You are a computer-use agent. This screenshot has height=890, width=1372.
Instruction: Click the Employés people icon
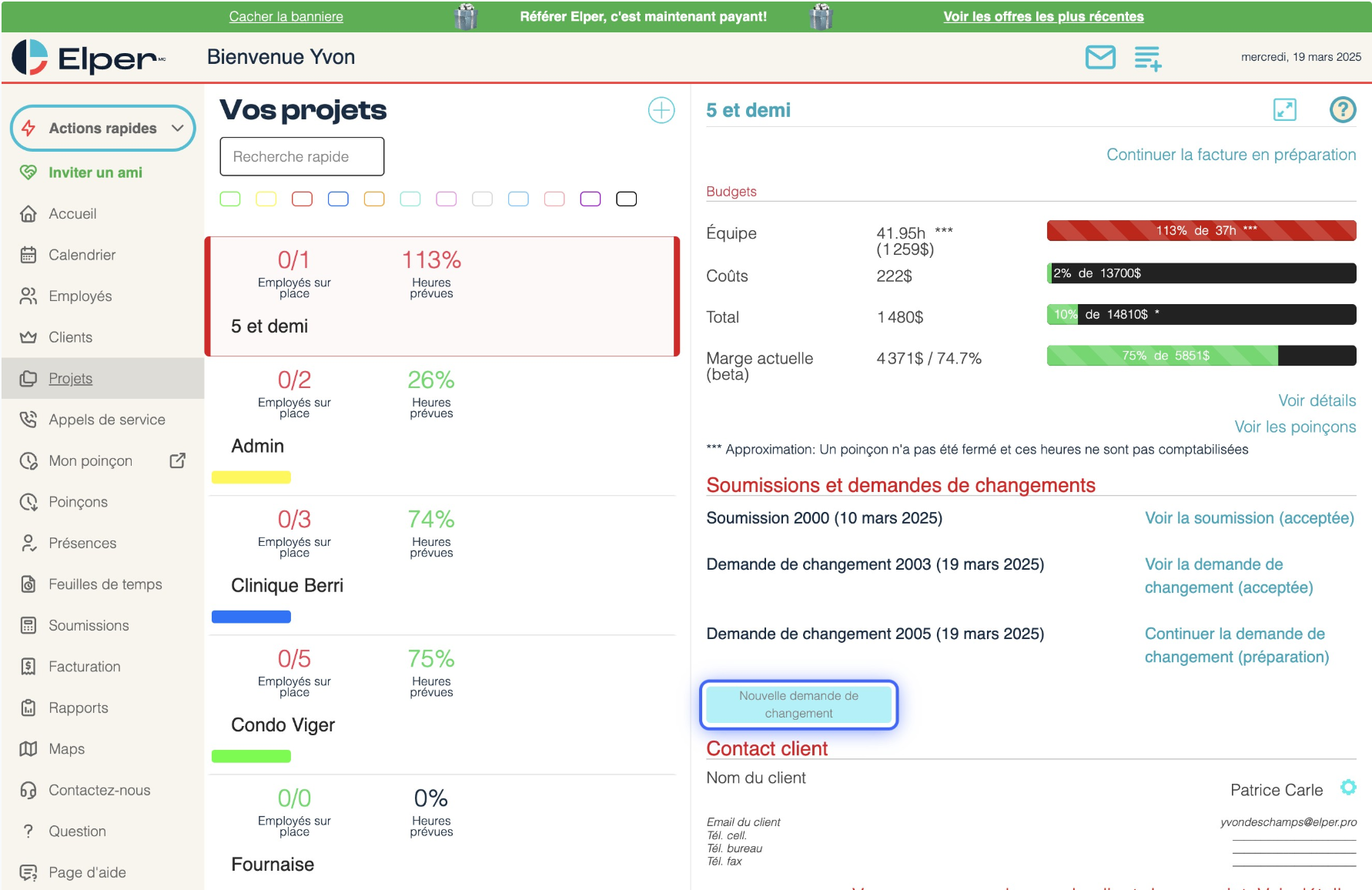(28, 296)
